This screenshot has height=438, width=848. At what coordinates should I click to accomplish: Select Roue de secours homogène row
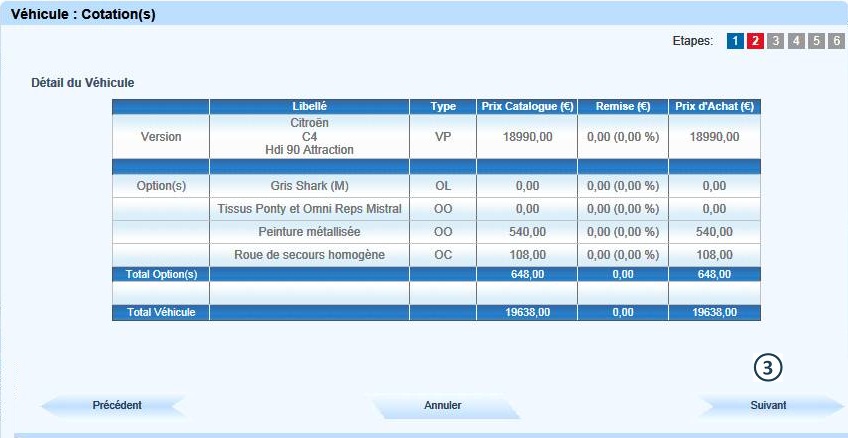(309, 255)
